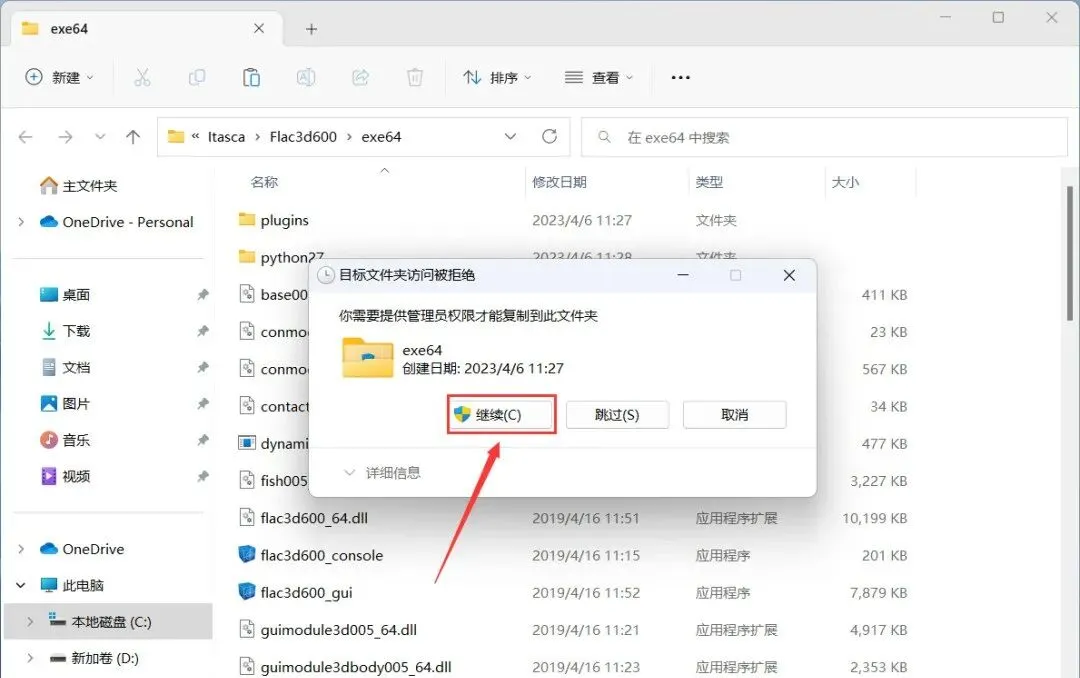Sort by Type (类型) column header
The height and width of the screenshot is (678, 1080).
click(709, 182)
